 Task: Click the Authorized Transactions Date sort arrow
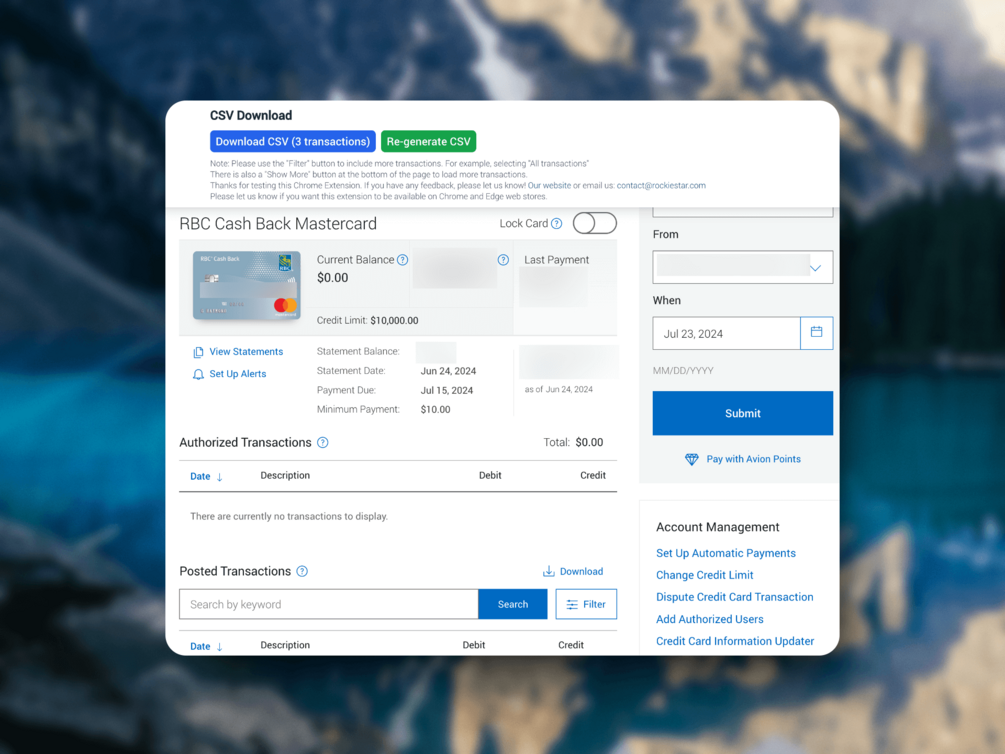[219, 477]
